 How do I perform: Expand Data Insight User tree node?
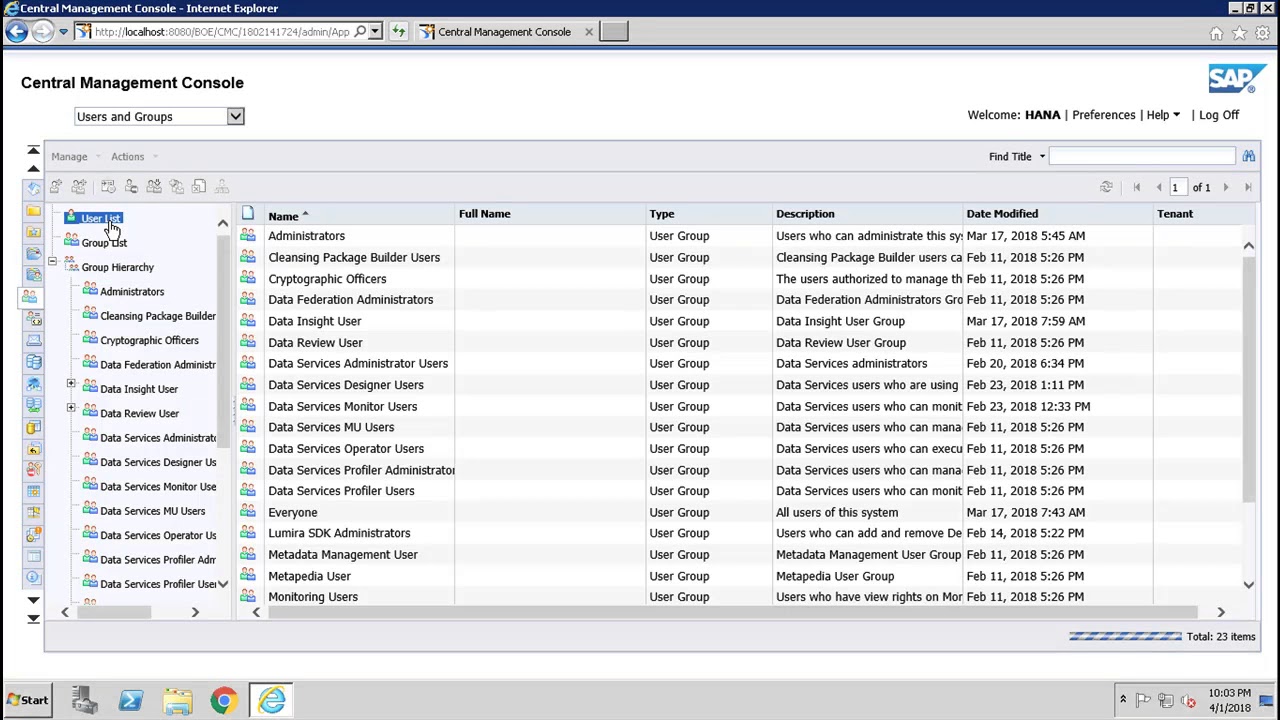click(x=71, y=384)
